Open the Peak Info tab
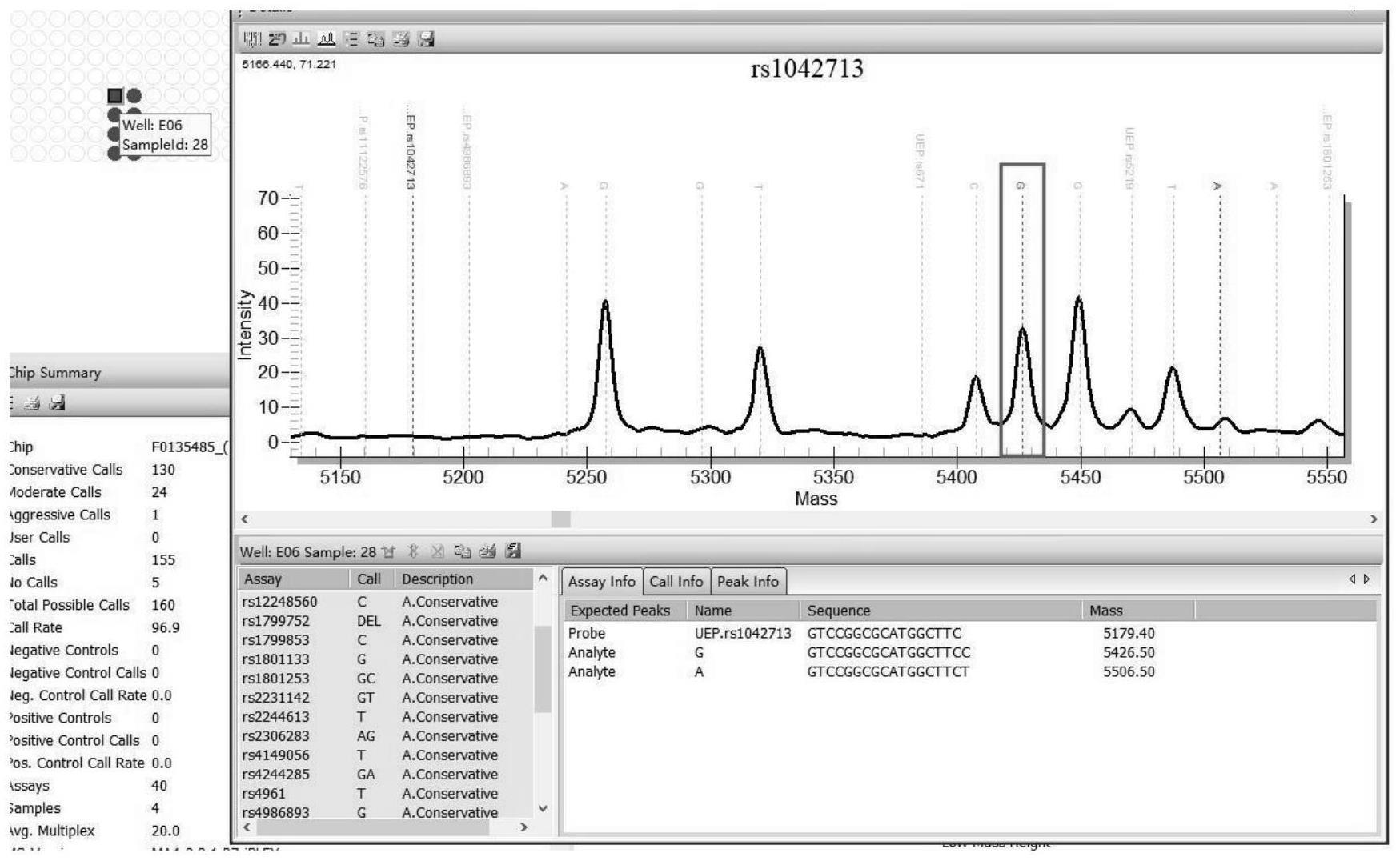 click(748, 581)
